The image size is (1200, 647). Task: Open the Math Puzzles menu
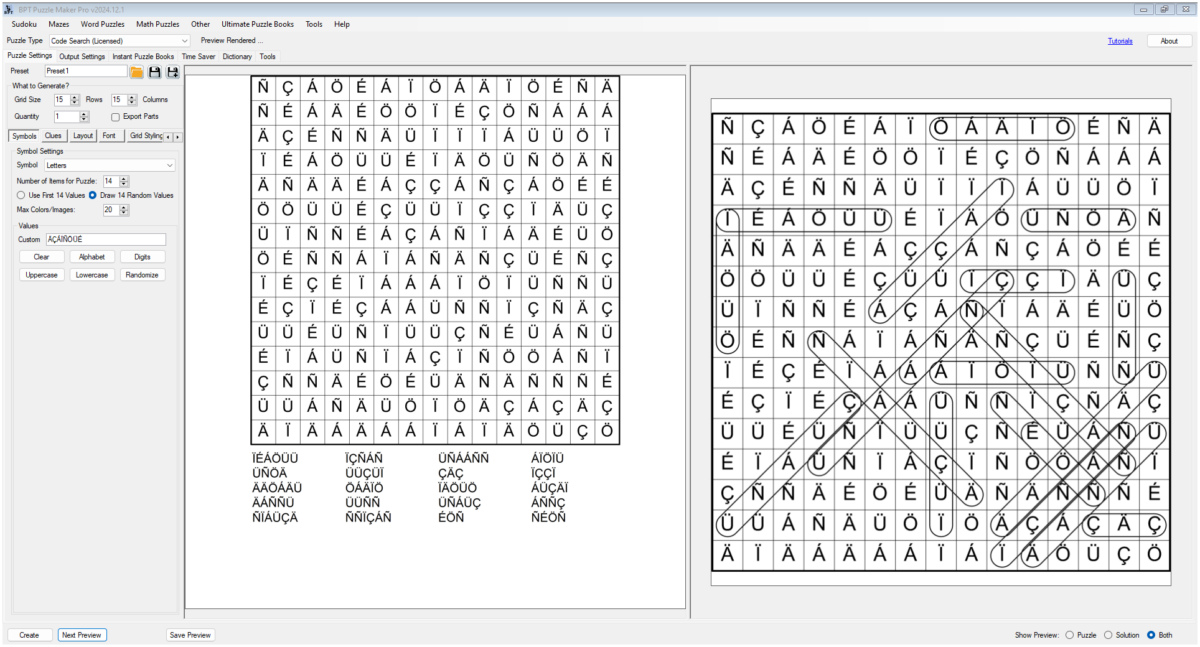(x=157, y=23)
